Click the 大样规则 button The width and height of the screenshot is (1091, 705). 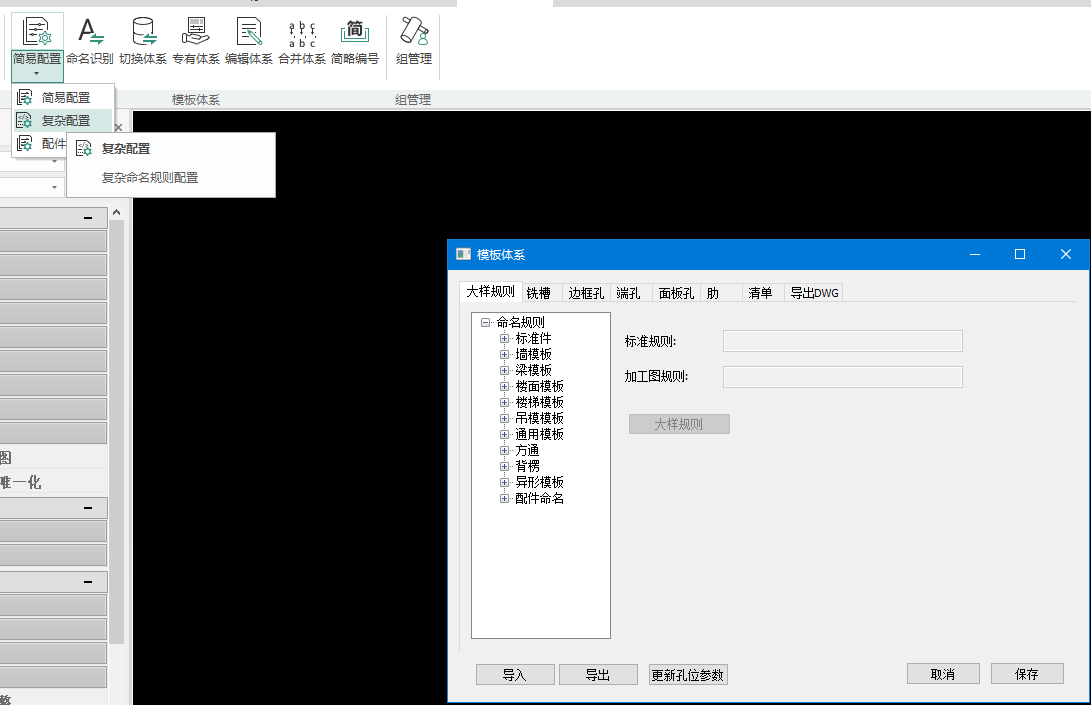(x=679, y=424)
